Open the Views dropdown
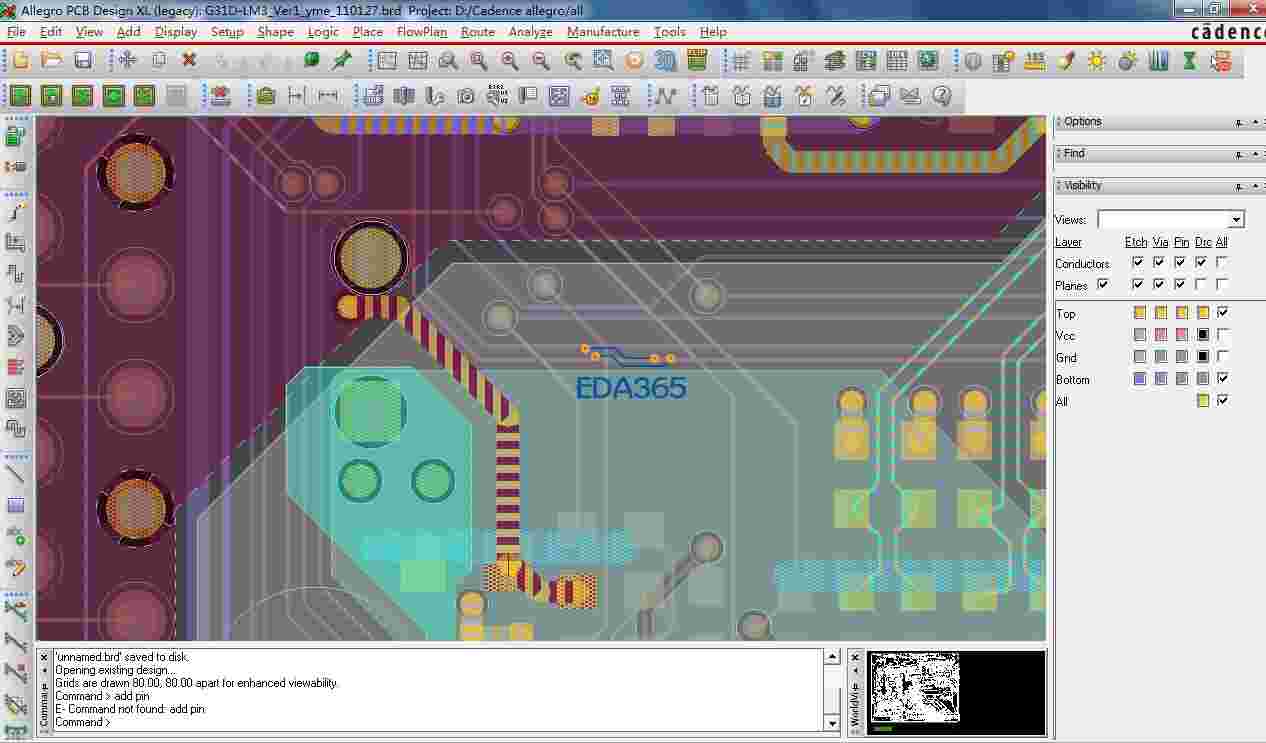 1236,220
